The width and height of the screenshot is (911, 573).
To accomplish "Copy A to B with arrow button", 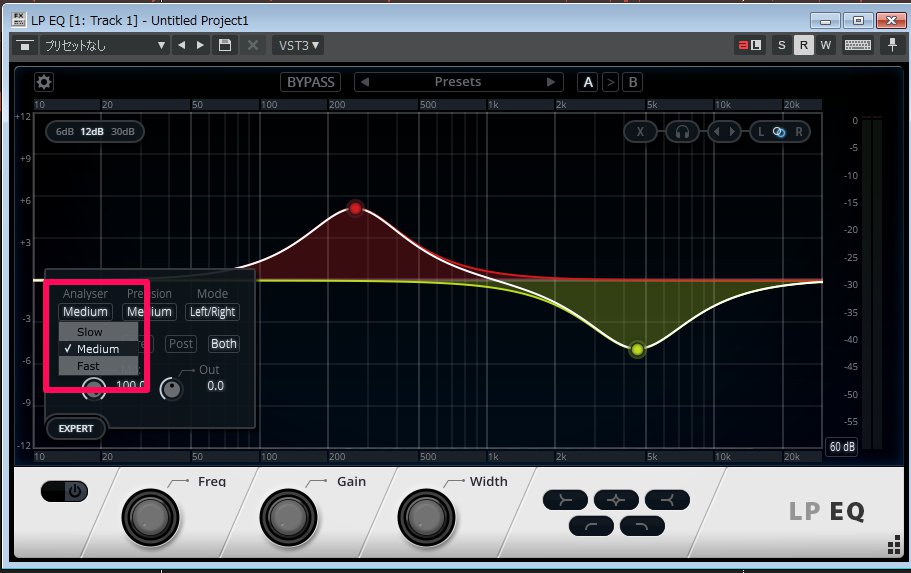I will pyautogui.click(x=610, y=82).
